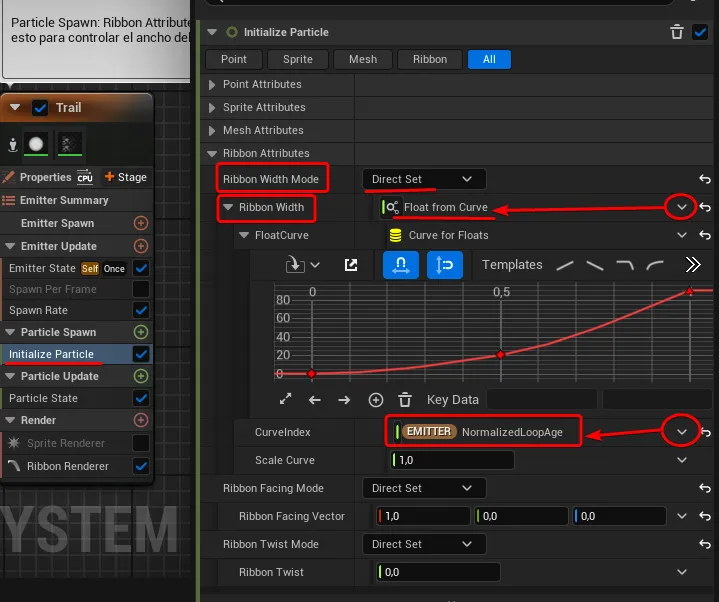
Task: Select the curve key at time 0
Action: click(x=311, y=374)
